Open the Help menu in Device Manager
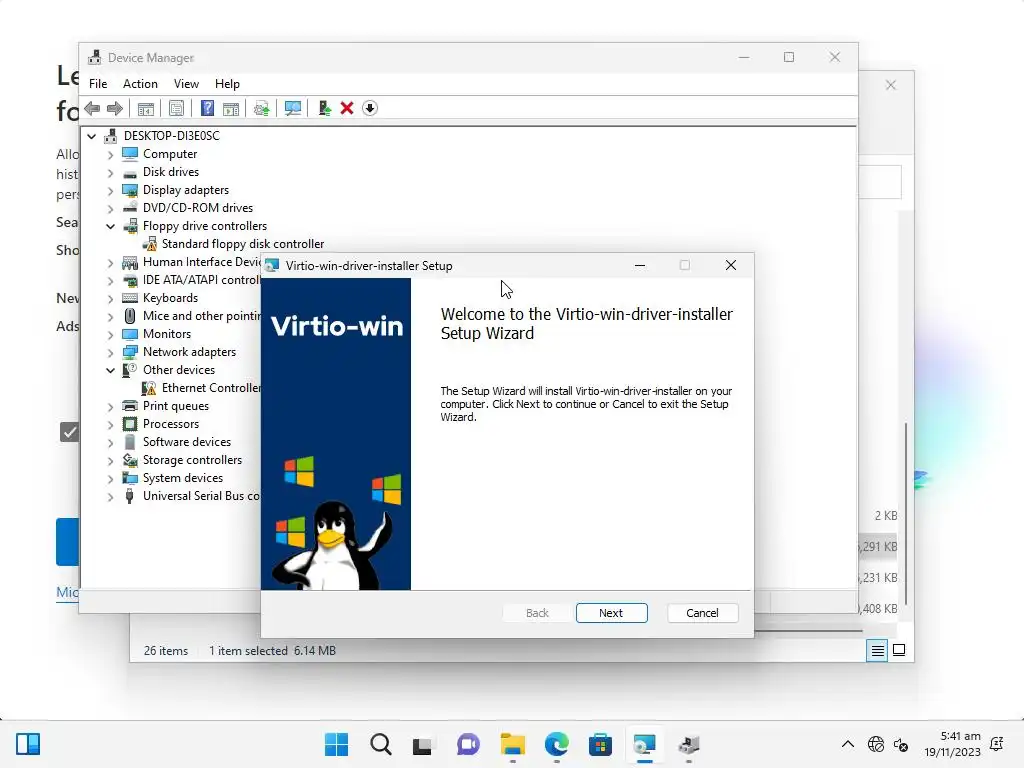1024x768 pixels. 227,84
